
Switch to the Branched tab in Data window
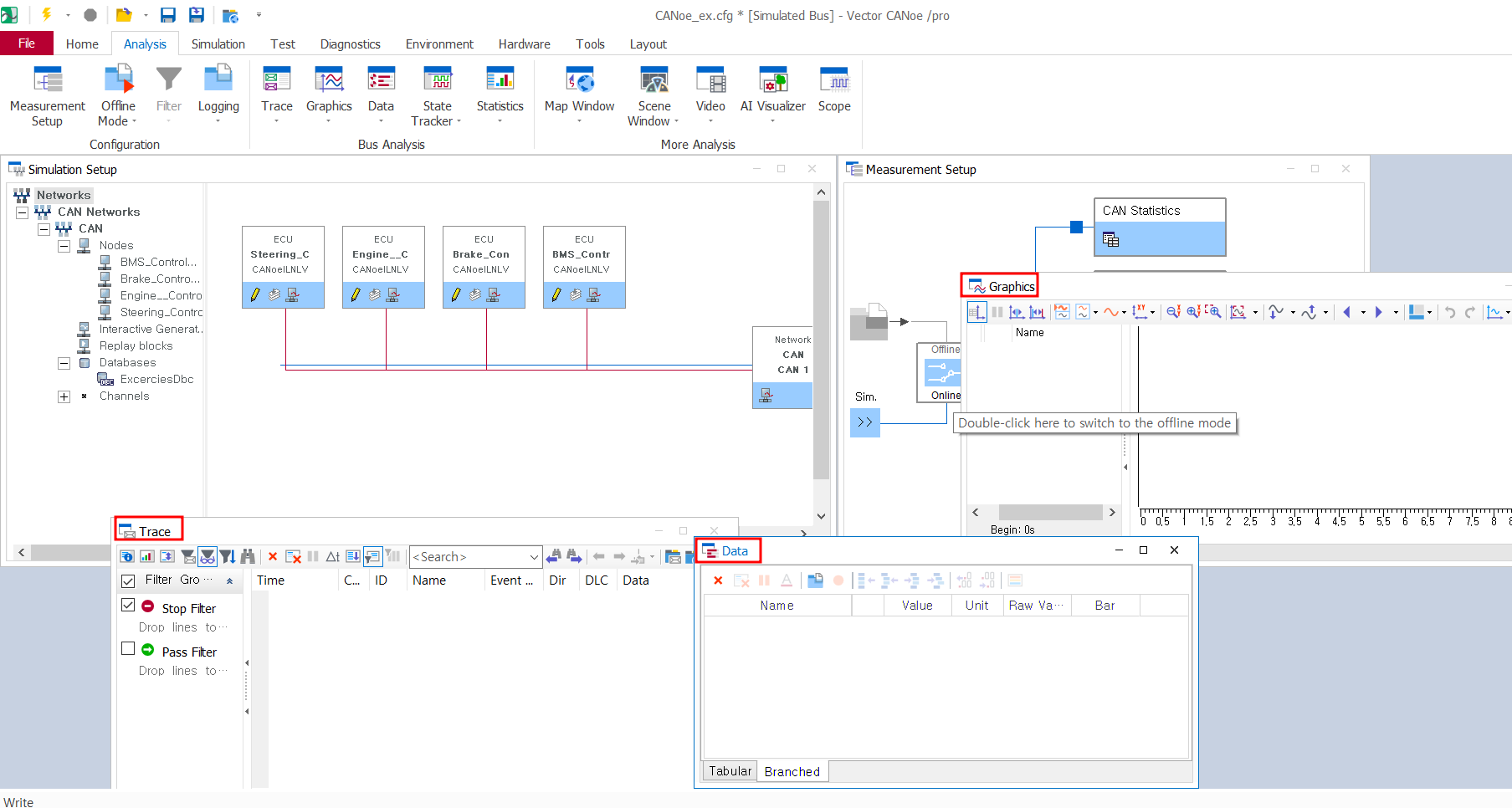click(792, 771)
